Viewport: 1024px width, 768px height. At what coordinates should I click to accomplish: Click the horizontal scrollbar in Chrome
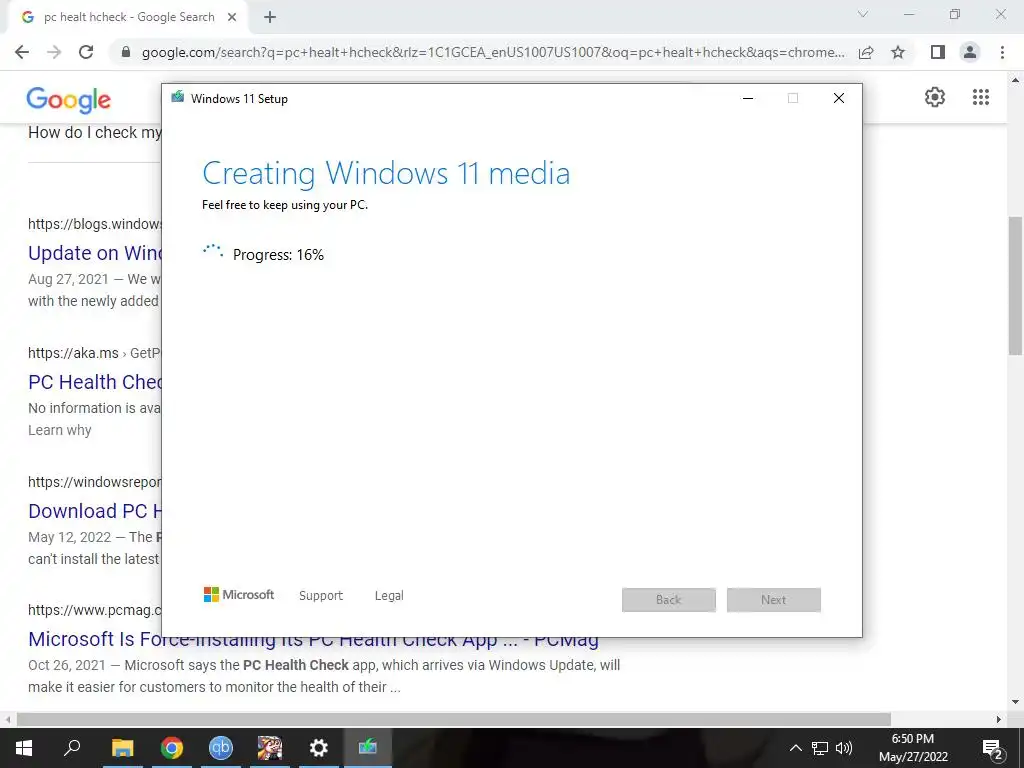pos(454,719)
